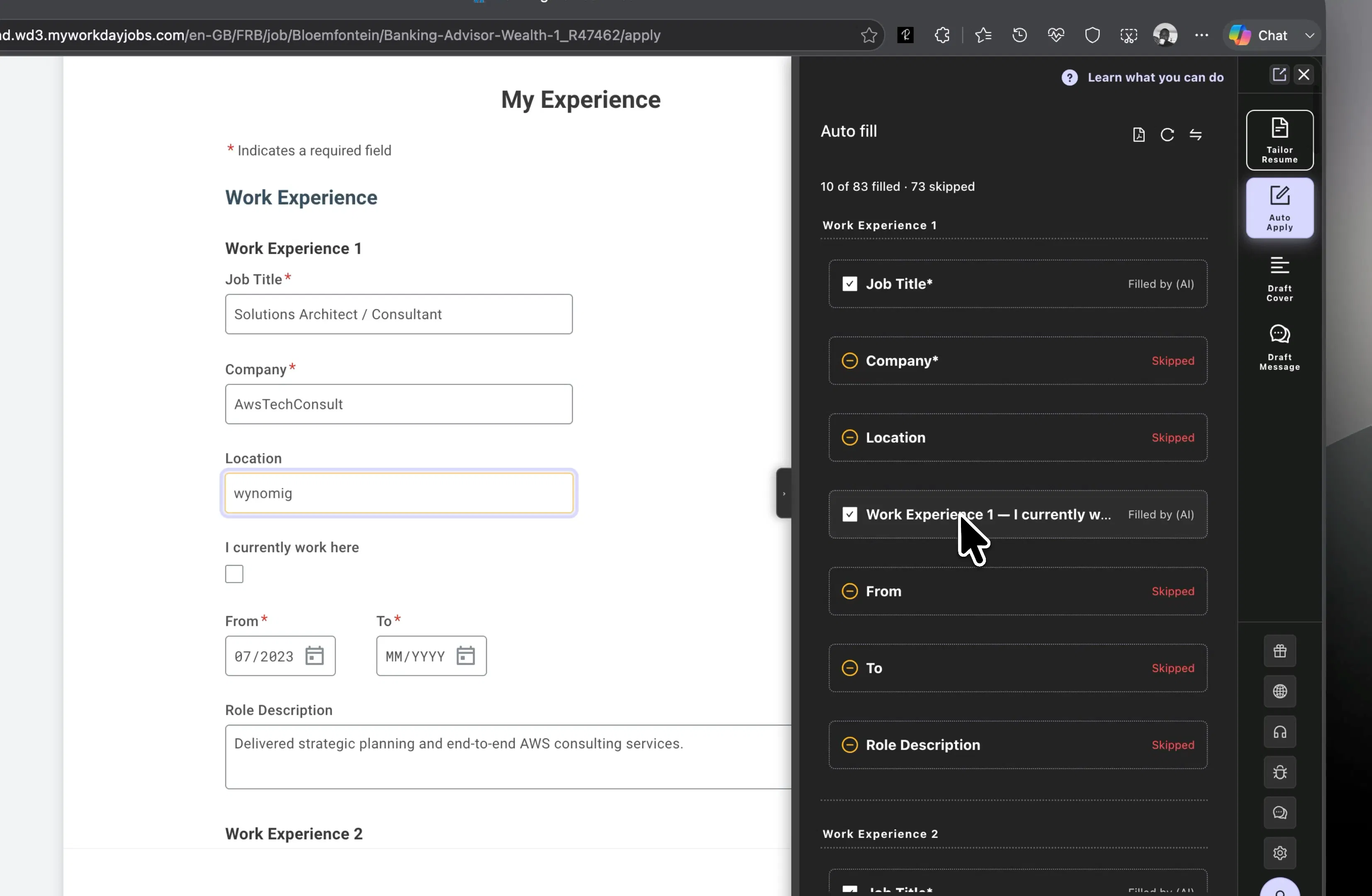This screenshot has width=1372, height=896.
Task: Pop out the side panel into new window
Action: pyautogui.click(x=1279, y=74)
